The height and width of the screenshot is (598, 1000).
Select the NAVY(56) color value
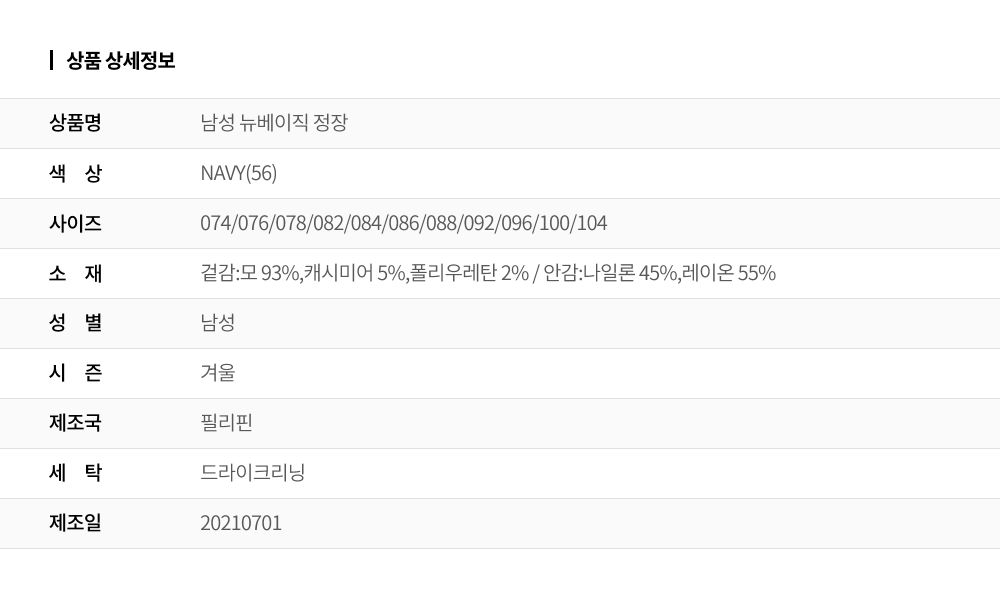[239, 173]
